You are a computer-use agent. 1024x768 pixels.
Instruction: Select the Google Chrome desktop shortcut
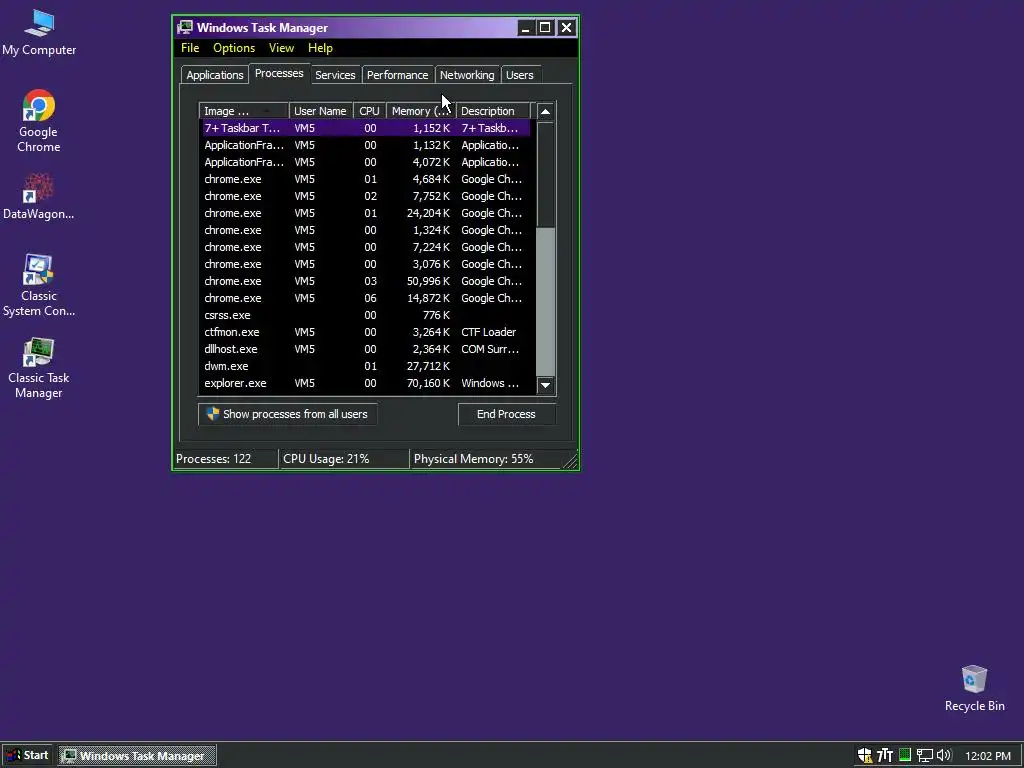pyautogui.click(x=39, y=121)
